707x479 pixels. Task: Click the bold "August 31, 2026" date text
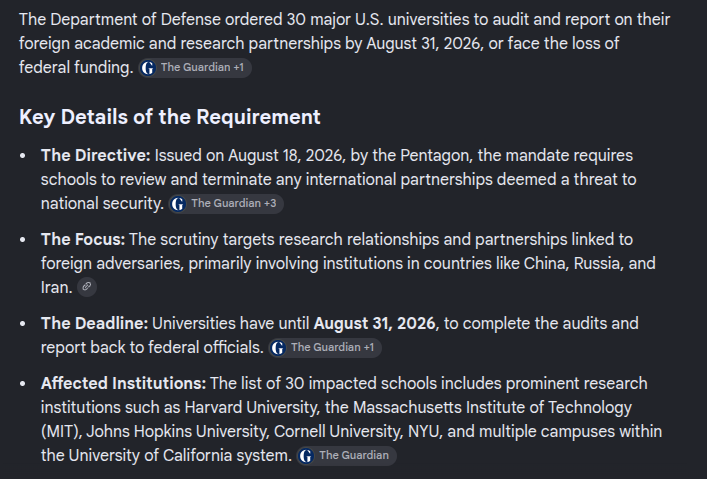(375, 323)
